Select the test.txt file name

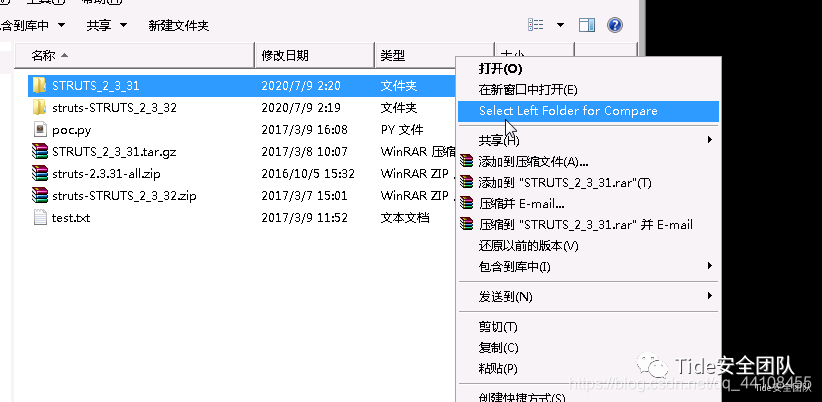[x=71, y=218]
